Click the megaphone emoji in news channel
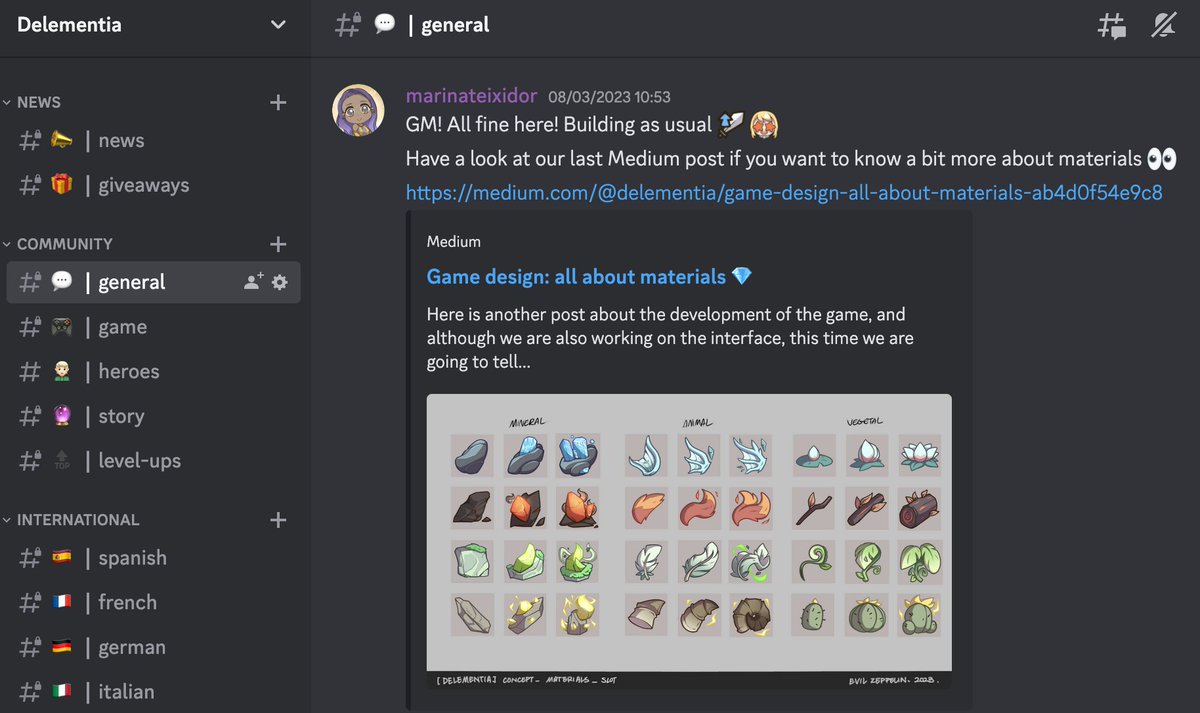1200x713 pixels. 62,141
